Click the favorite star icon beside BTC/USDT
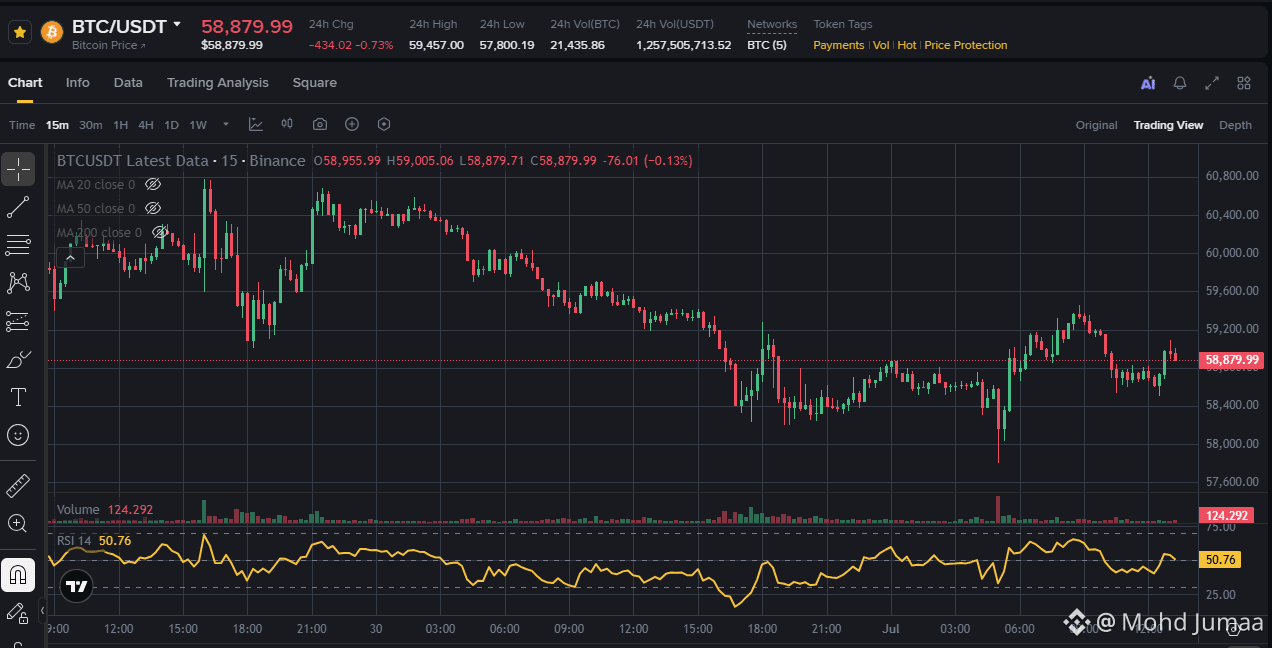Screen dimensions: 1272x648 point(19,32)
